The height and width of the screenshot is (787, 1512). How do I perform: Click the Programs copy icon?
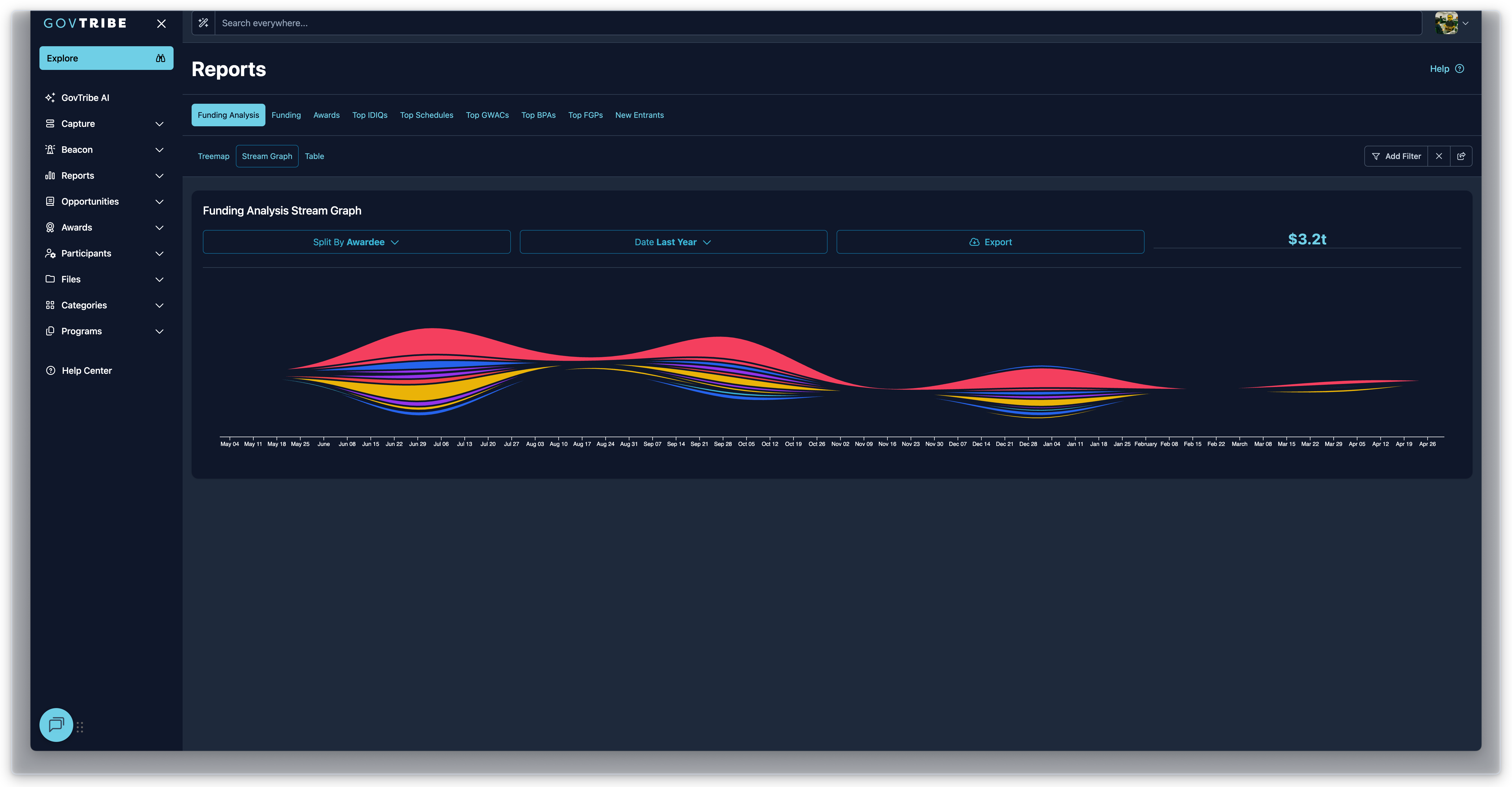coord(50,331)
